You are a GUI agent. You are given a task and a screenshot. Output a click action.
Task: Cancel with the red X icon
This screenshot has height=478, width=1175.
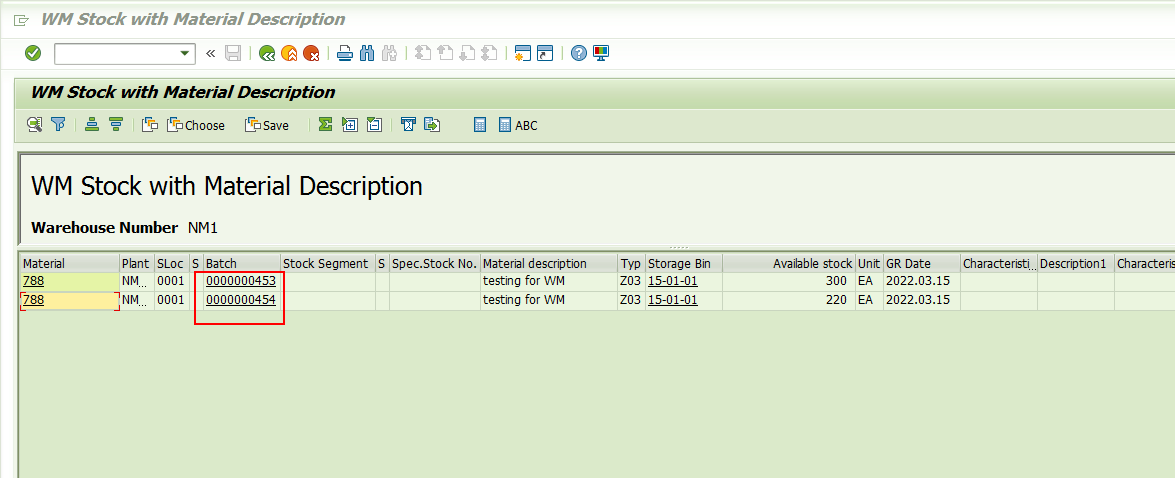pos(312,53)
